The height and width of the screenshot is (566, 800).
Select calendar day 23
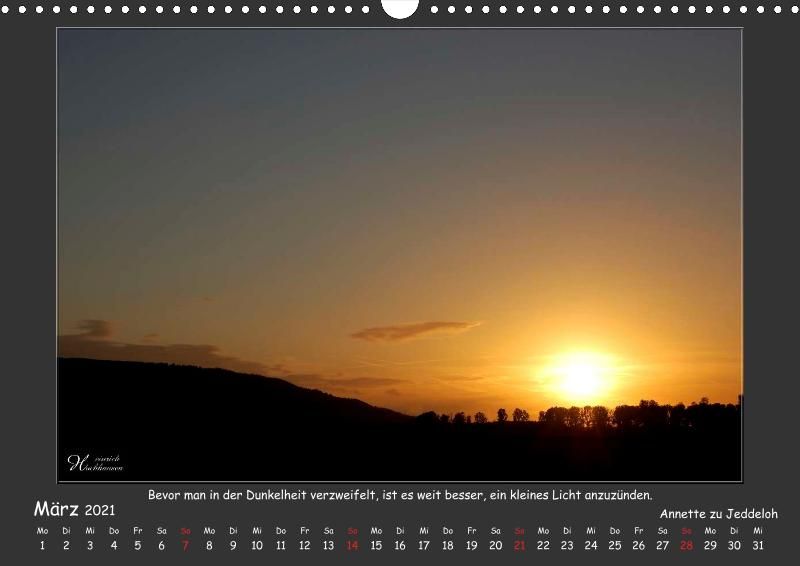(x=567, y=546)
